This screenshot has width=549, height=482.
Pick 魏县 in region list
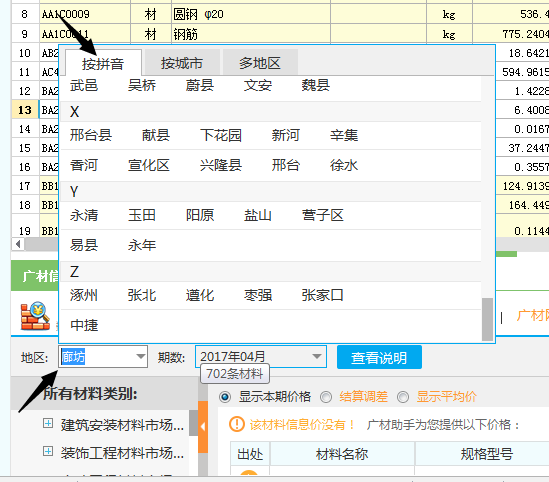coord(315,85)
